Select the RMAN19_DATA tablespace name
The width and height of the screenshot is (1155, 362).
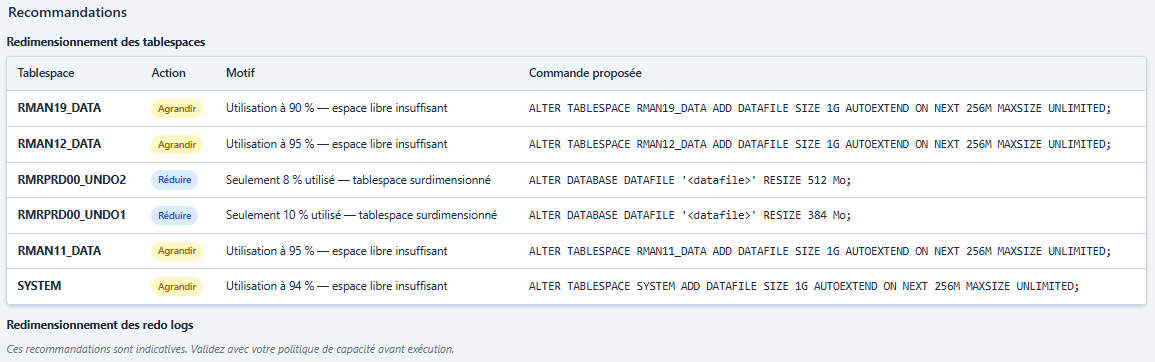tap(60, 108)
